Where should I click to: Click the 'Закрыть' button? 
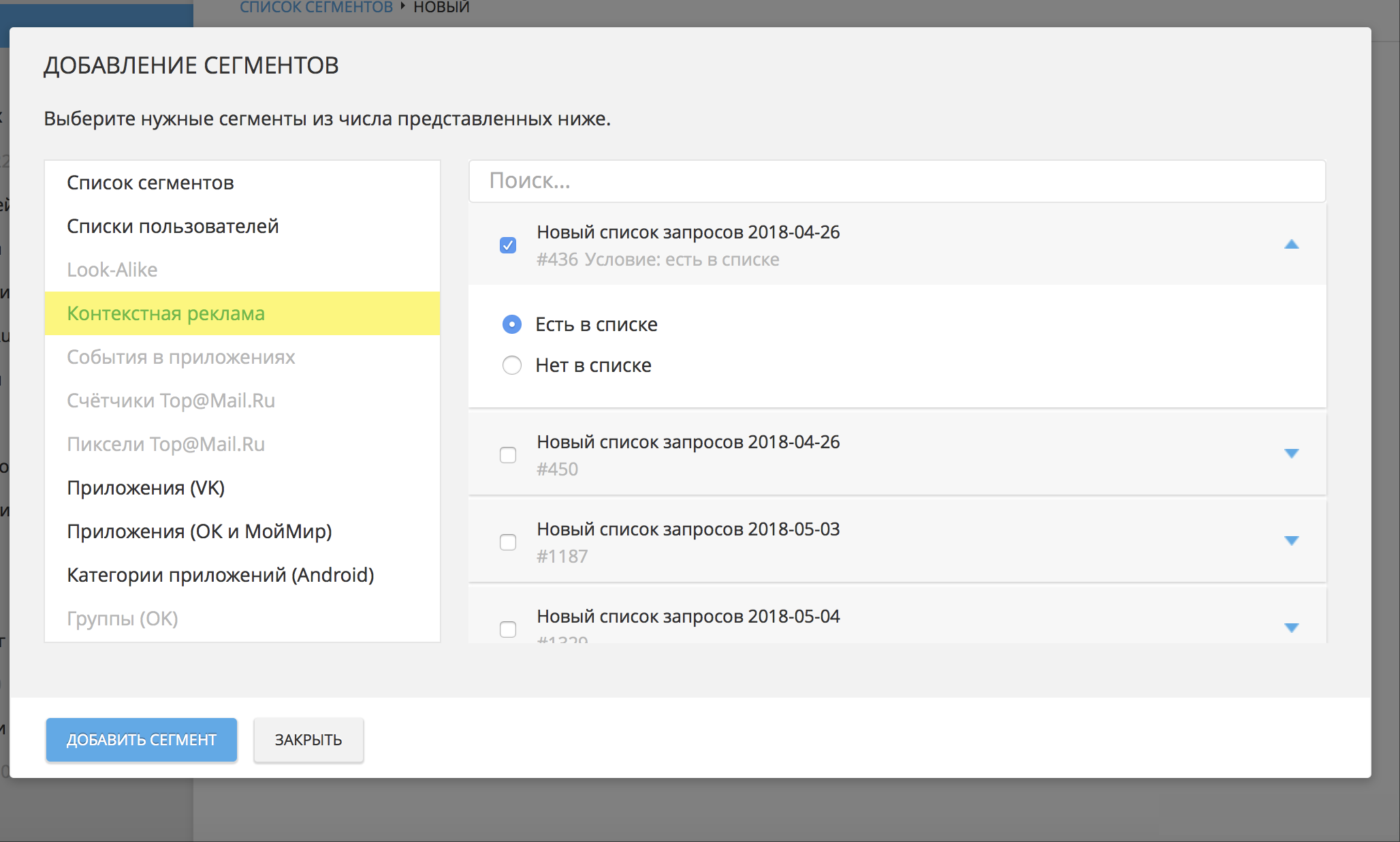308,740
